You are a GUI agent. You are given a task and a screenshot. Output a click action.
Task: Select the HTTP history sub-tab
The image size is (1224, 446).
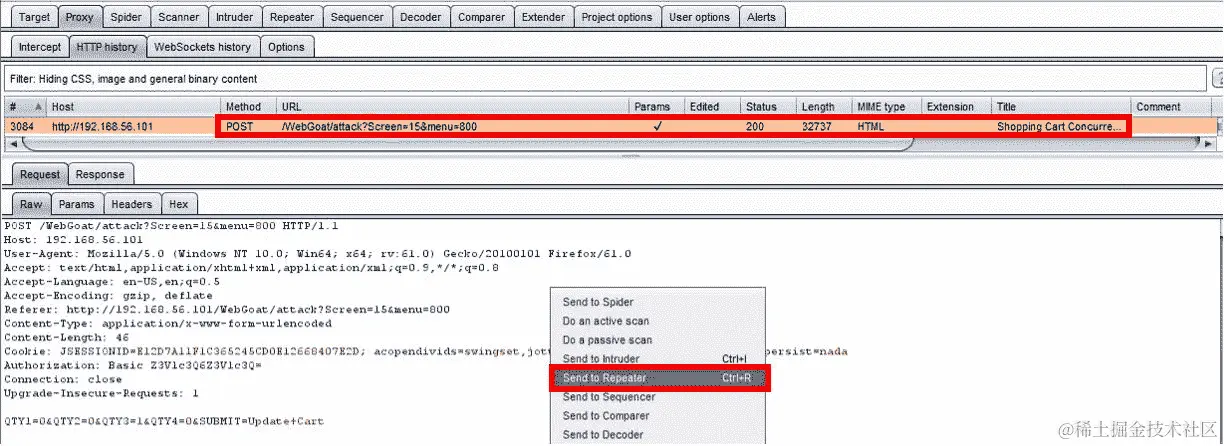[x=107, y=47]
